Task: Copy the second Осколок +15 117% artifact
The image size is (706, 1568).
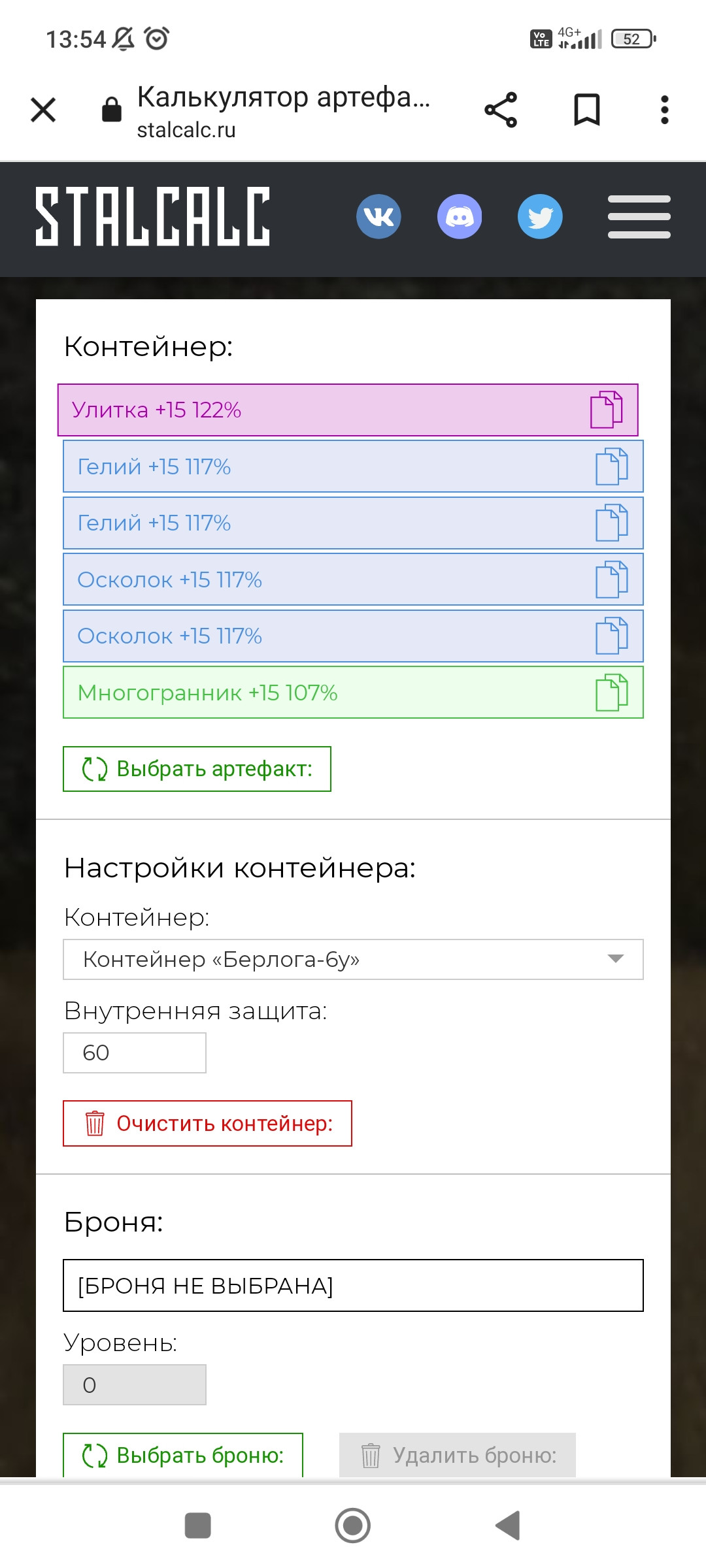Action: pos(611,636)
